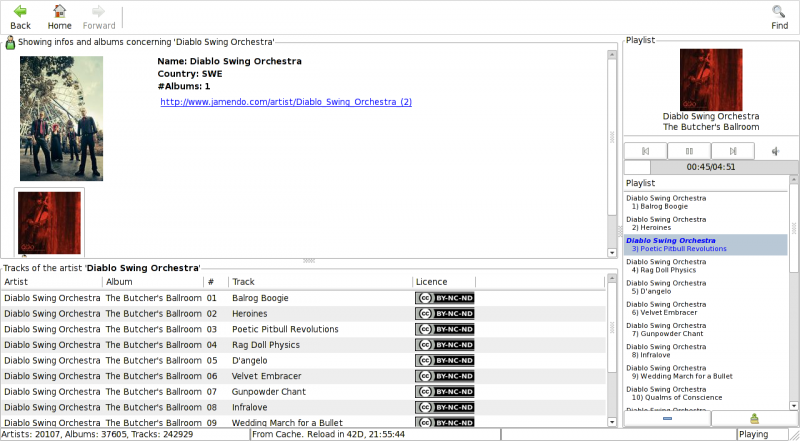800x441 pixels.
Task: Click the volume speaker icon
Action: (x=775, y=151)
